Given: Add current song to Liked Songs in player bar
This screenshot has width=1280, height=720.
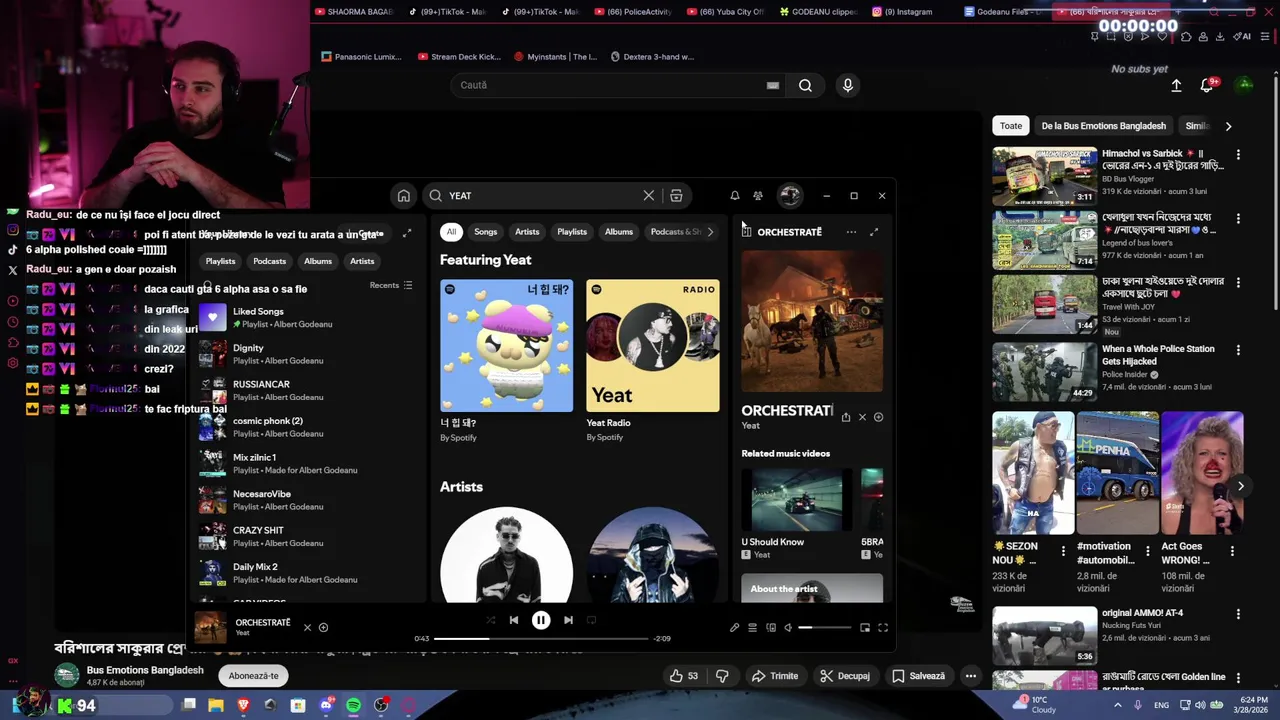Looking at the screenshot, I should point(323,627).
